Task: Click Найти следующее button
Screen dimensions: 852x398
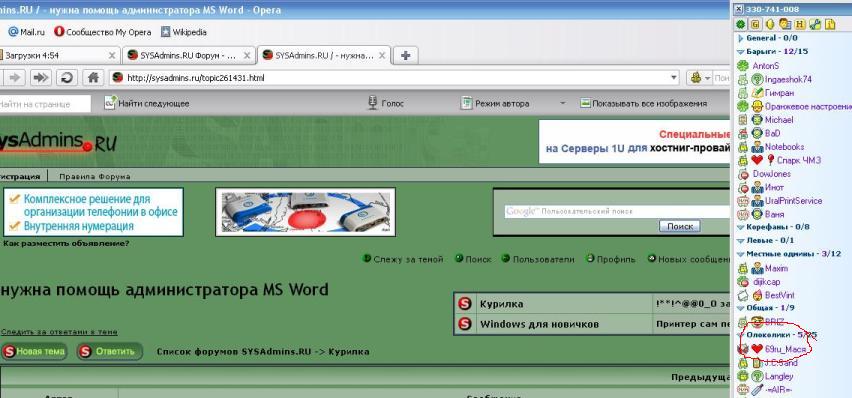Action: [x=147, y=103]
